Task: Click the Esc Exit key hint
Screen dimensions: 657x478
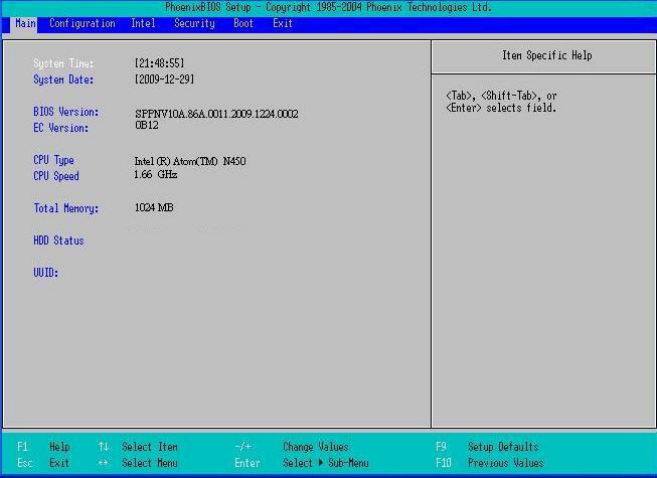Action: tap(43, 463)
